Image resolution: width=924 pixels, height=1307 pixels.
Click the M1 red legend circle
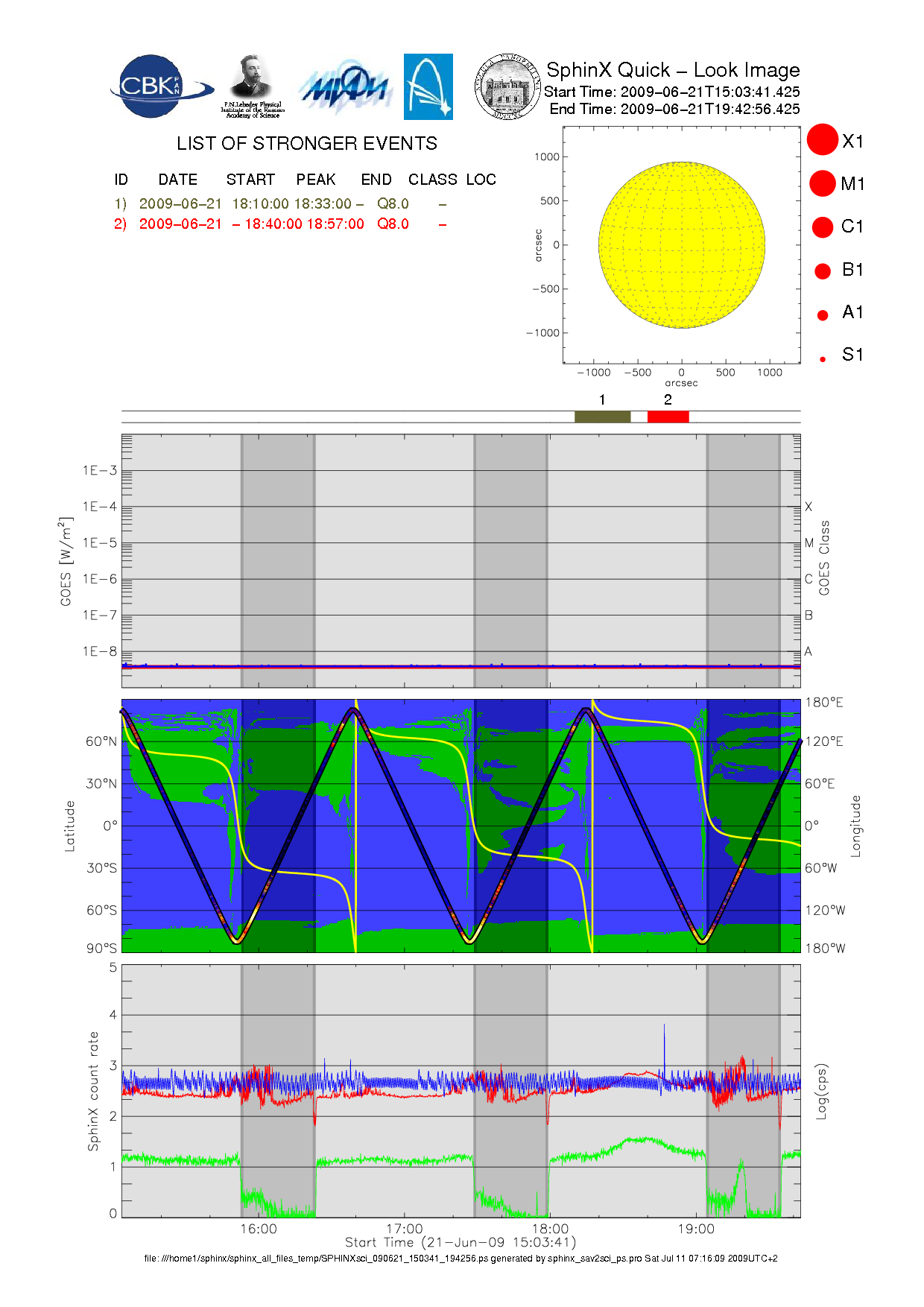point(823,183)
